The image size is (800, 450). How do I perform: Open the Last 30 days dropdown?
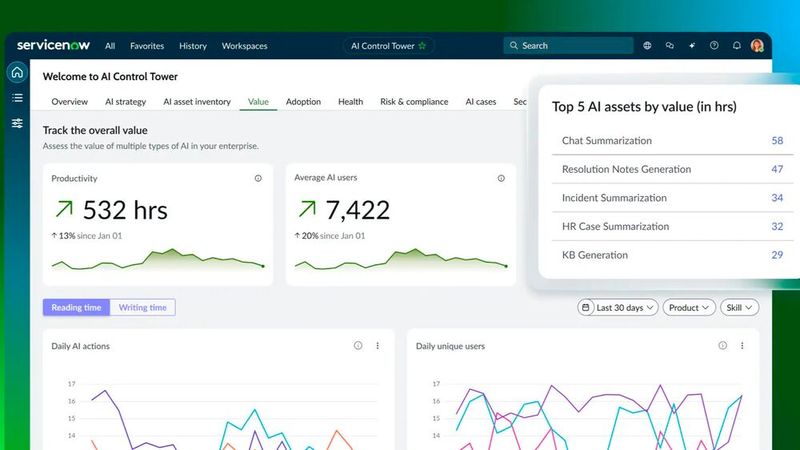coord(618,307)
